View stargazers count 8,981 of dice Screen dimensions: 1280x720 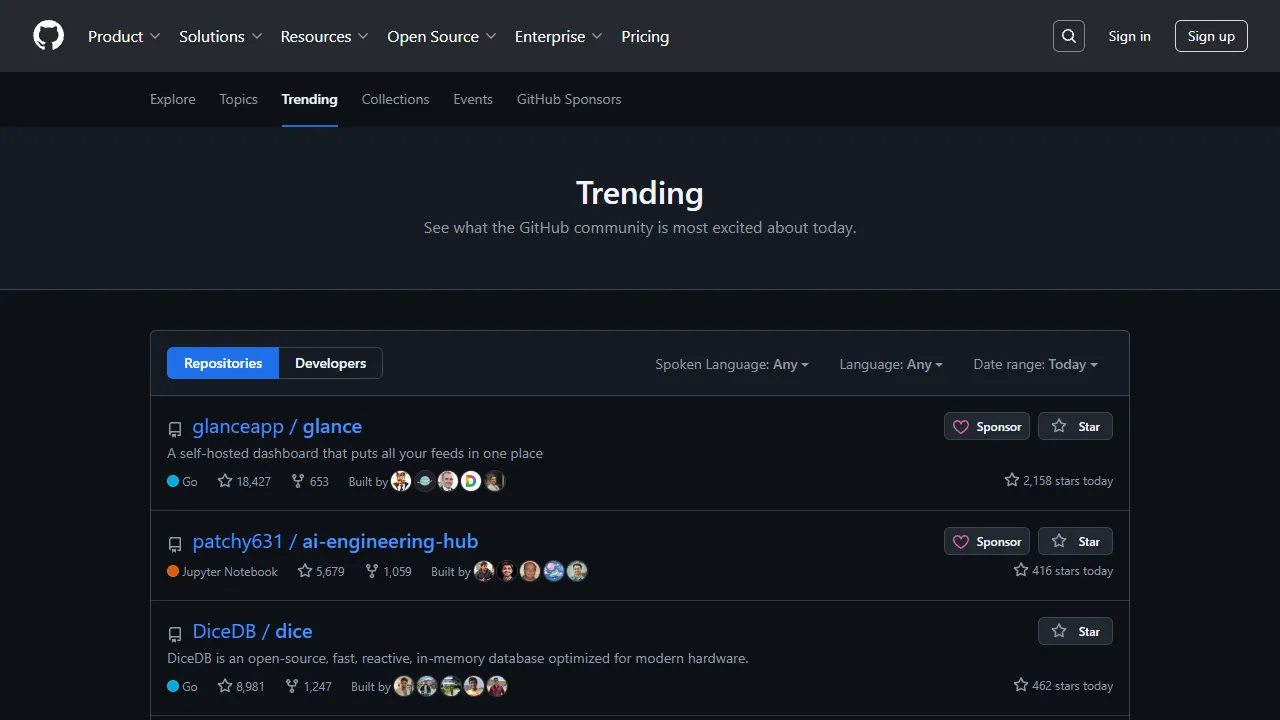(241, 686)
